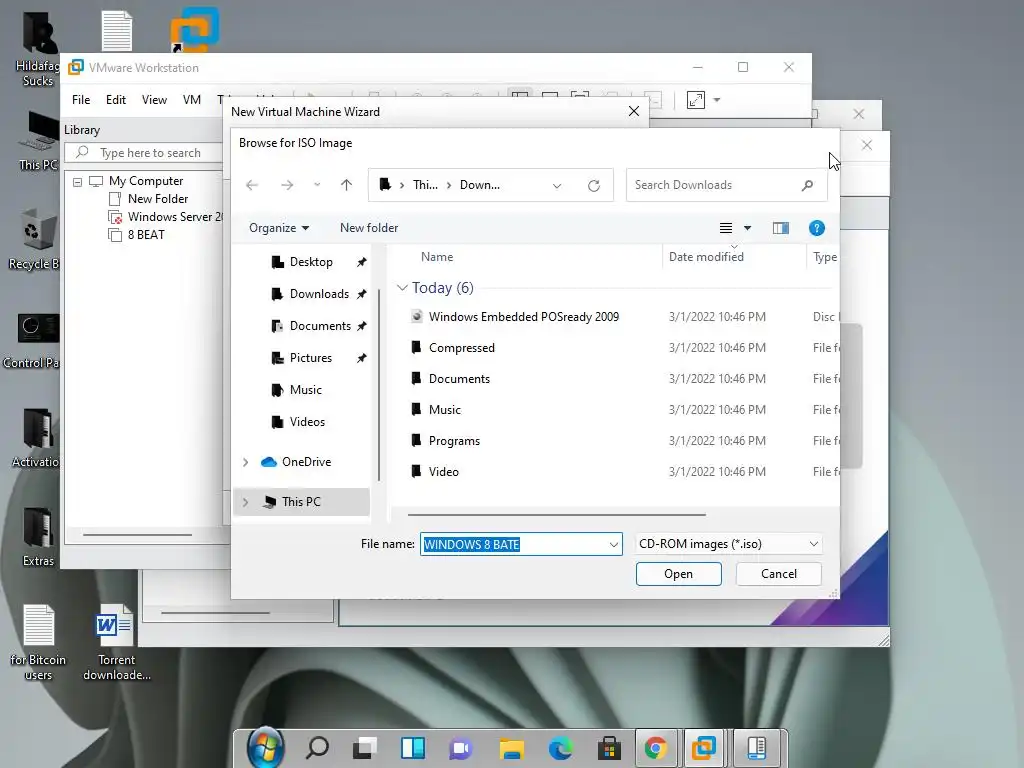This screenshot has height=768, width=1024.
Task: Select Desktop in the navigation pane
Action: click(311, 262)
